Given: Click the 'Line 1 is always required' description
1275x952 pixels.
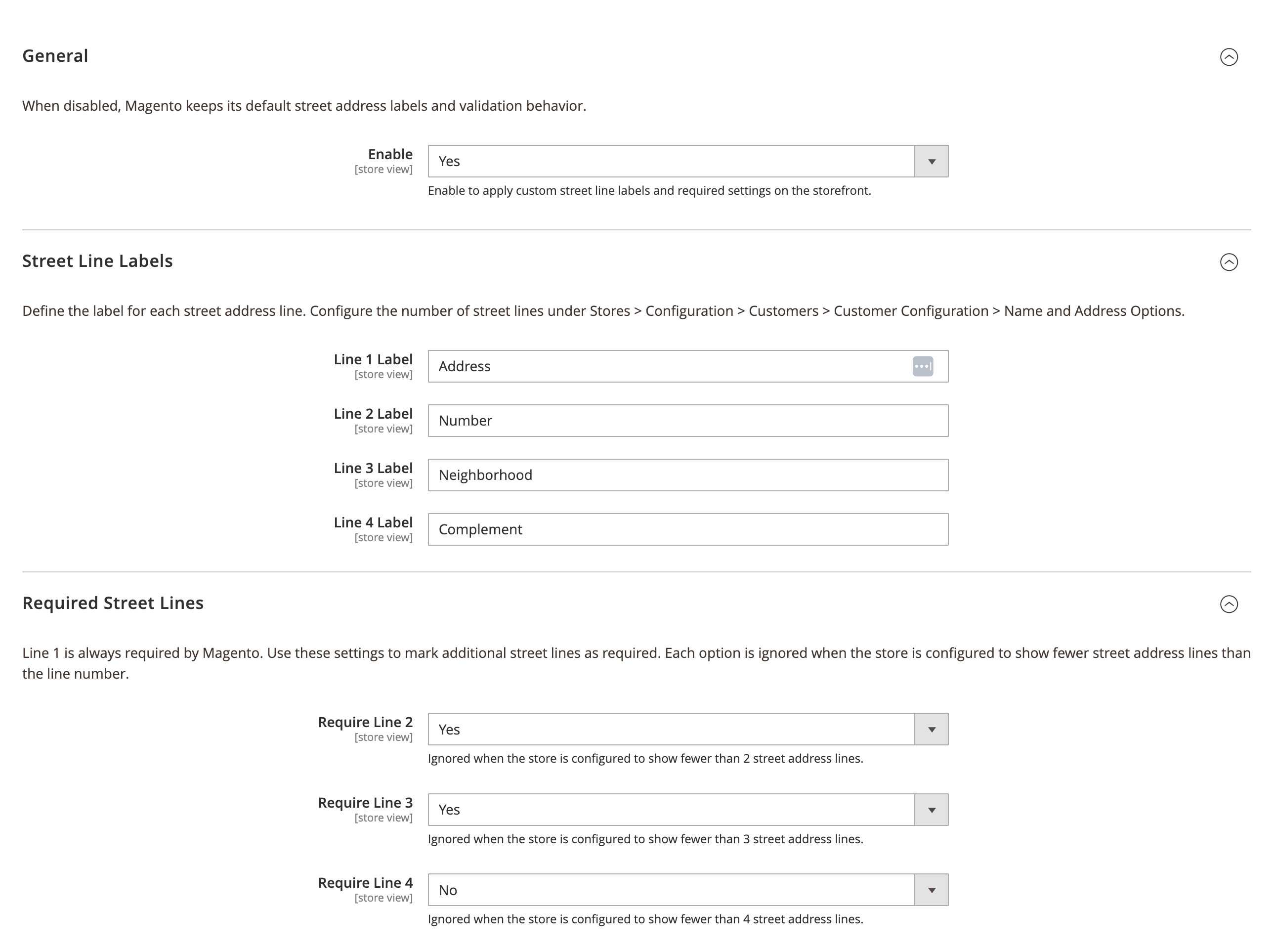Looking at the screenshot, I should coord(636,663).
